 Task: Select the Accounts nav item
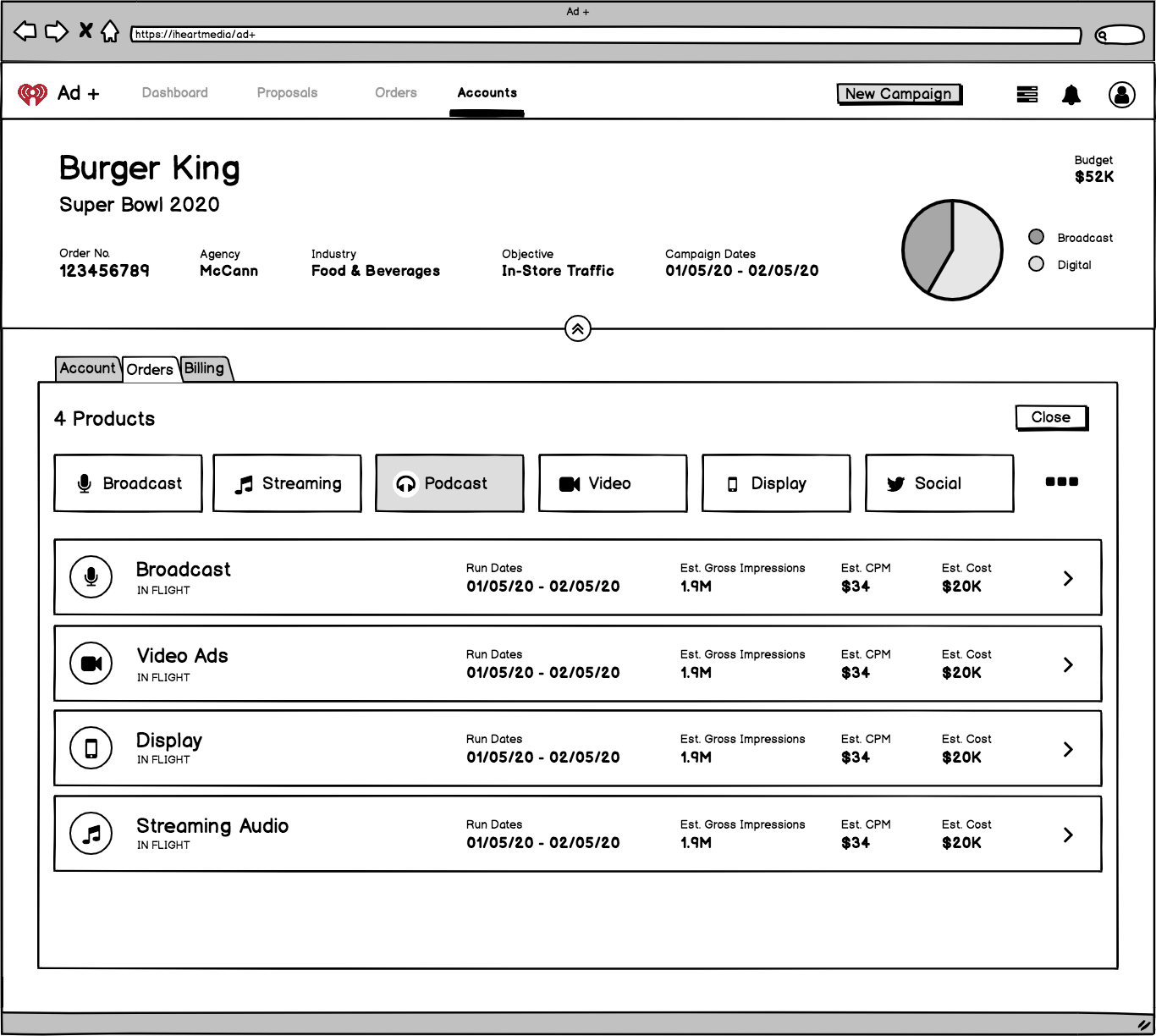[487, 93]
